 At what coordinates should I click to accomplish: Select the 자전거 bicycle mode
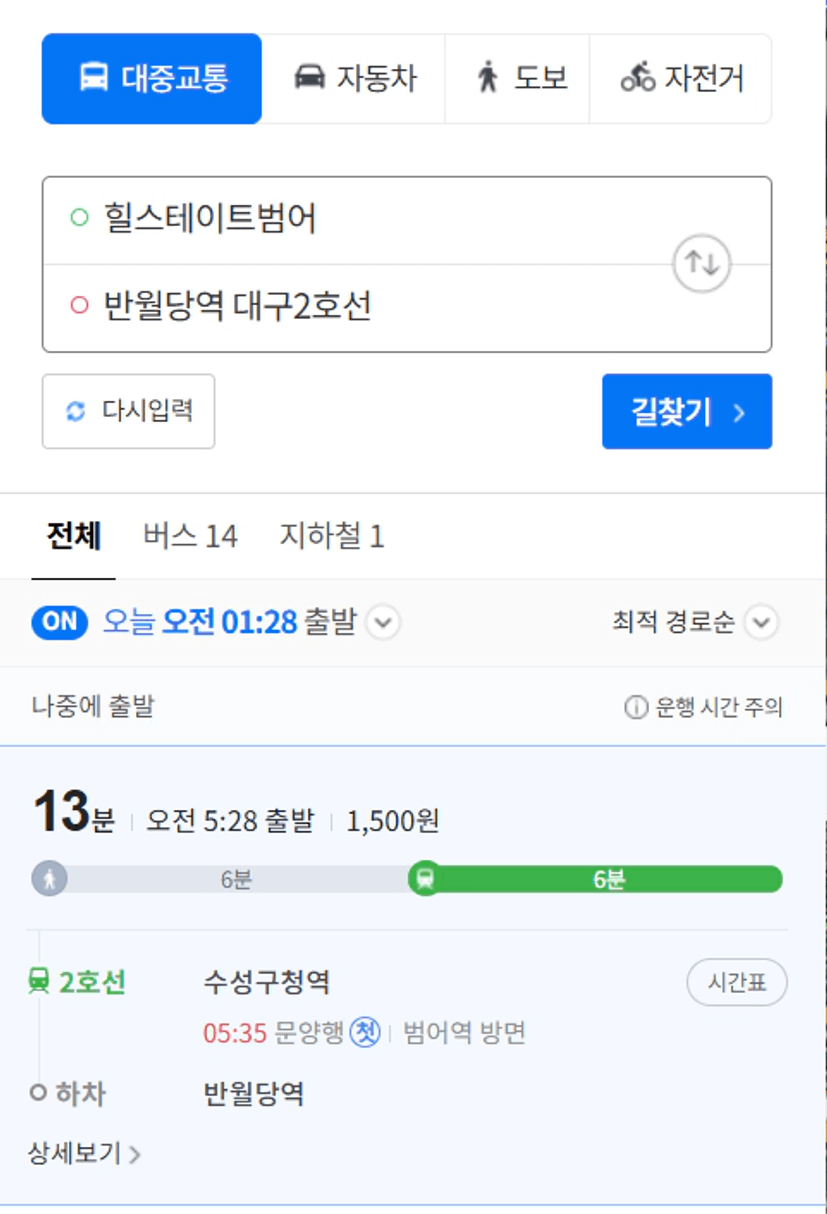(681, 79)
